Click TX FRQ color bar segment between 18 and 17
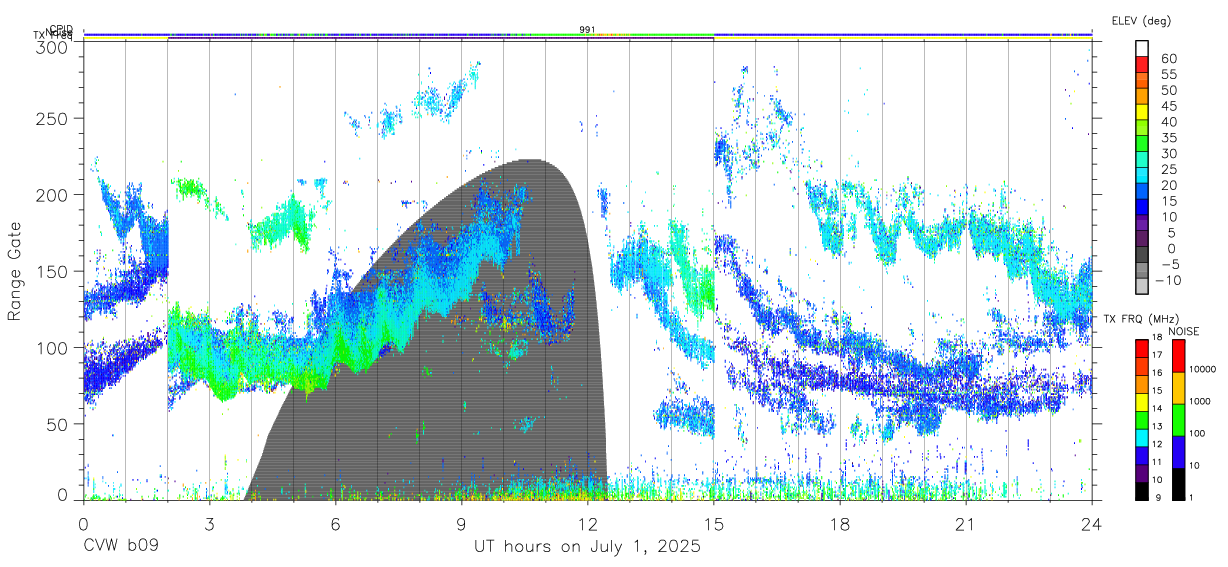Screen dimensions: 1228x567 pyautogui.click(x=1142, y=348)
